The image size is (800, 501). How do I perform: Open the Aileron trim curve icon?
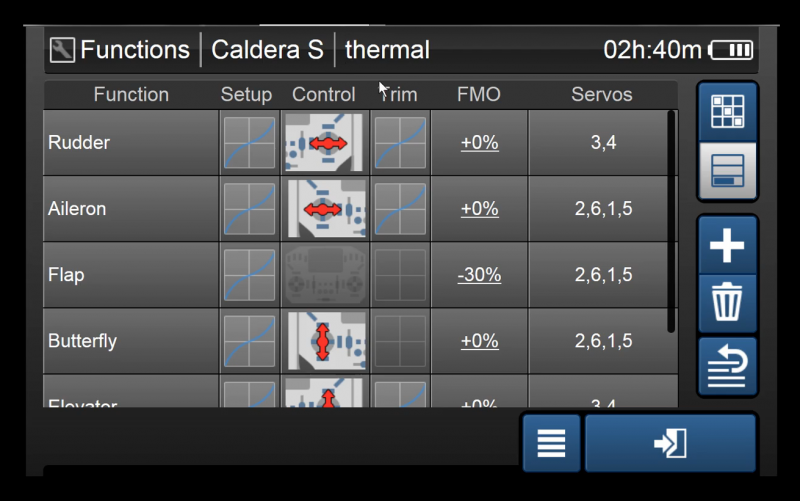(400, 209)
